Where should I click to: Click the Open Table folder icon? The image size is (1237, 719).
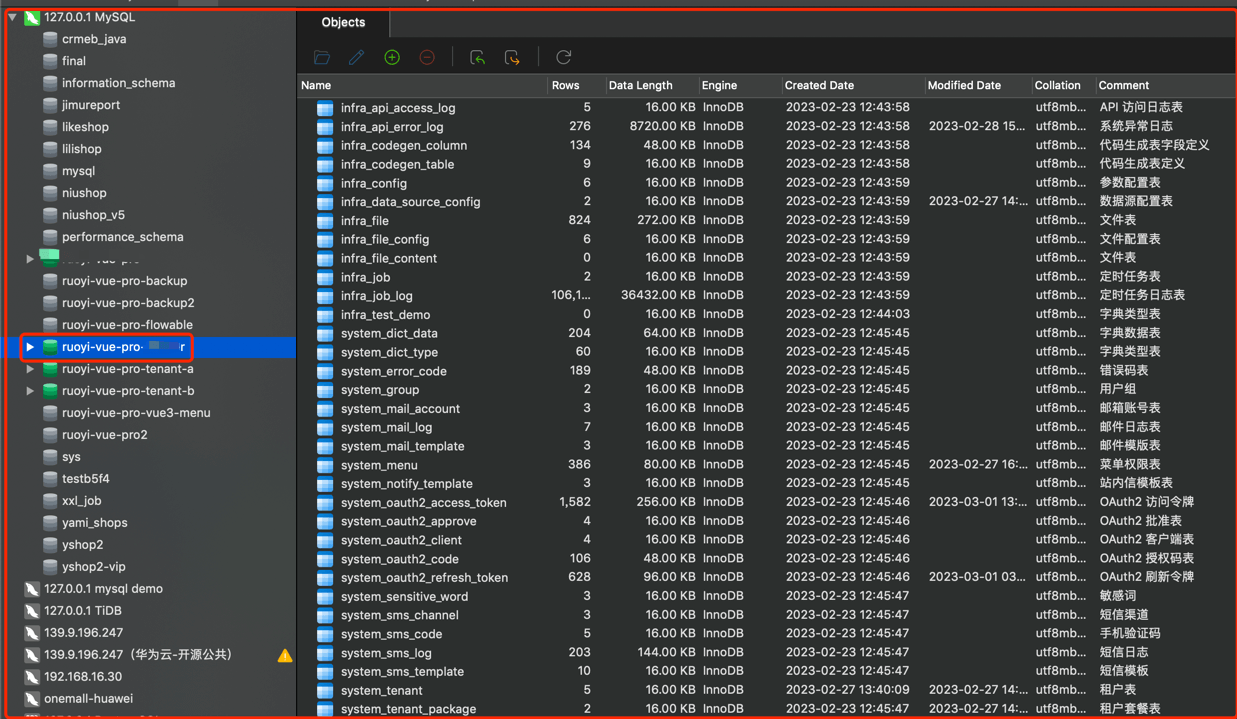point(322,58)
